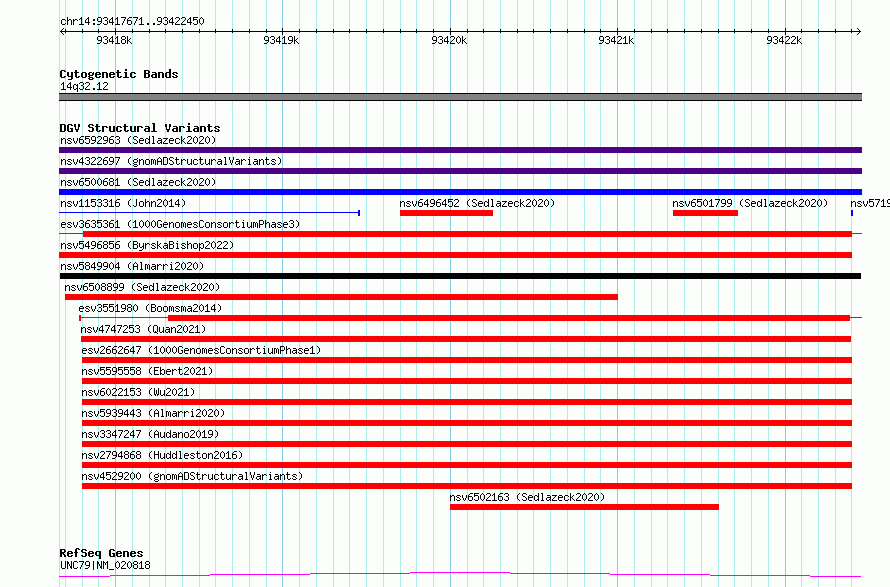Open the nsv6496452 (Sedlazeck2020) label

click(477, 203)
